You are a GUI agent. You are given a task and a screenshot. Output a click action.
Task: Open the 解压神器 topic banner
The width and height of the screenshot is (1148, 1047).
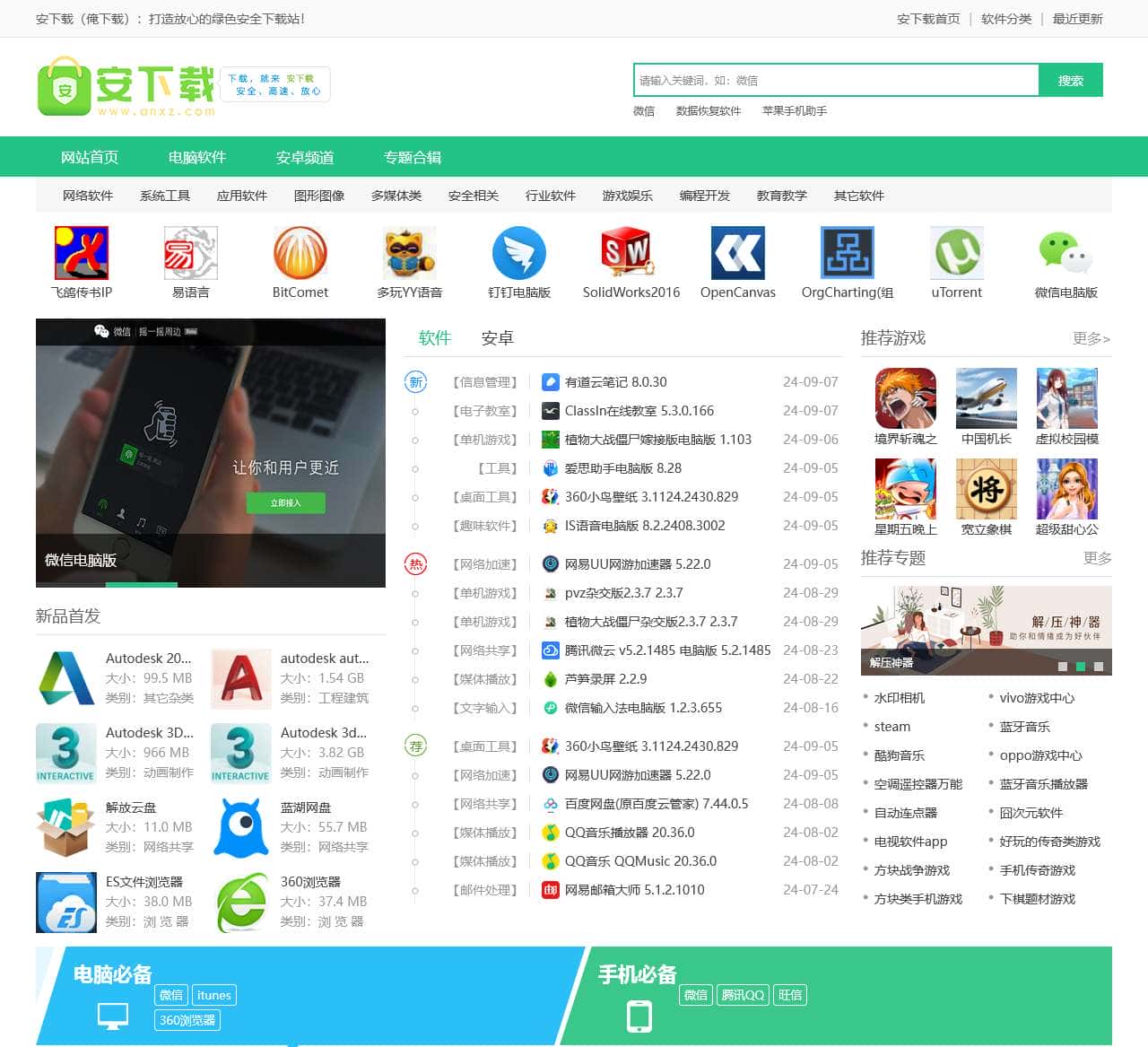(x=987, y=631)
